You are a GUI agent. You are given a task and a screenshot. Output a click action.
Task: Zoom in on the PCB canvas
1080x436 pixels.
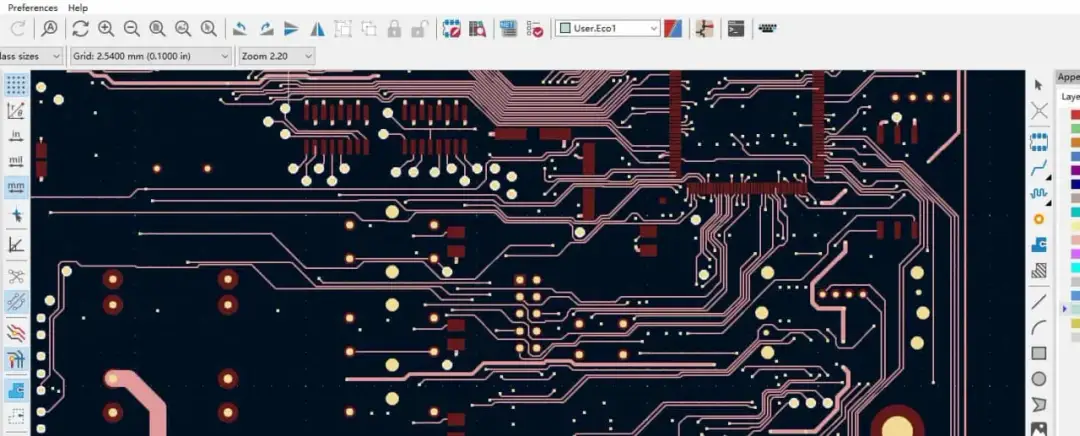point(106,28)
